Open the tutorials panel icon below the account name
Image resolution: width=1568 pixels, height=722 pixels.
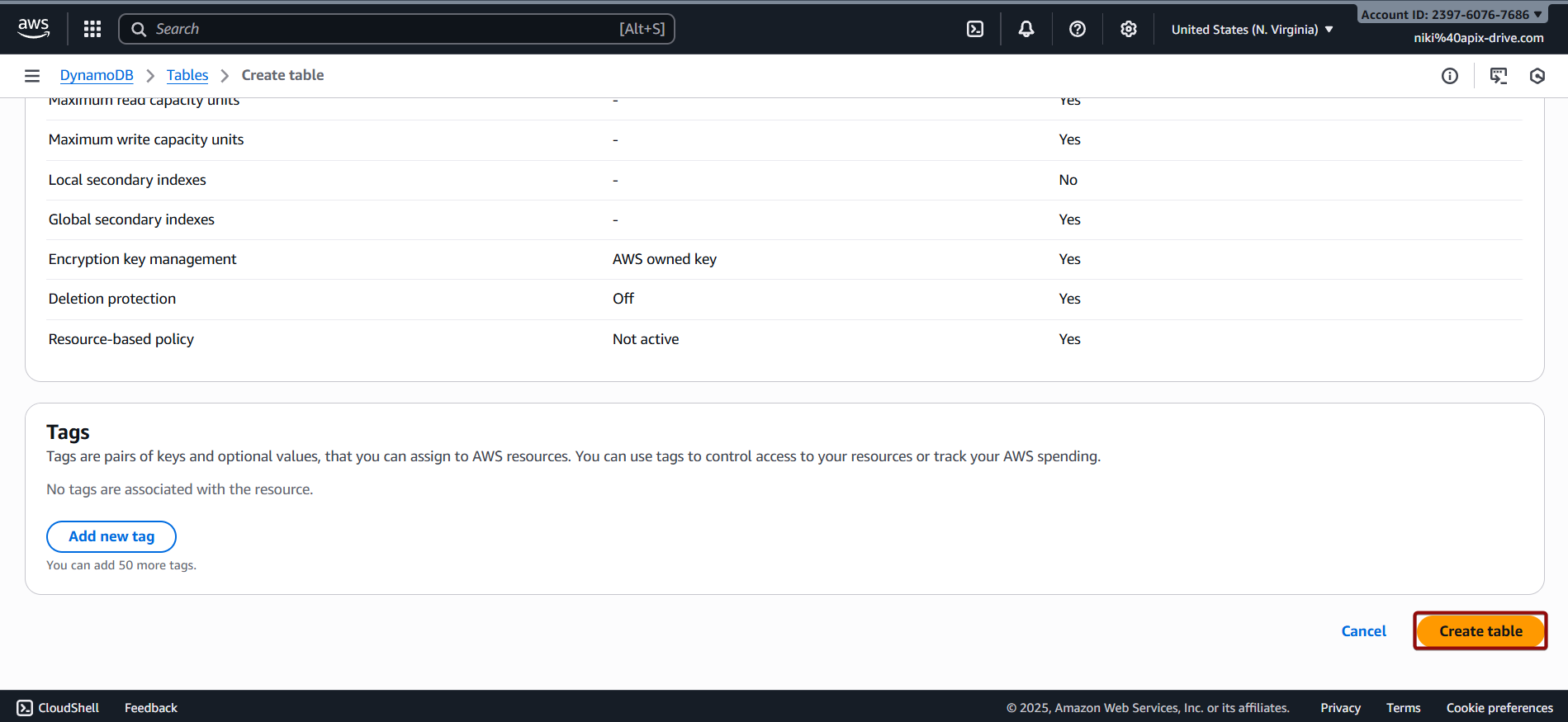[1499, 76]
